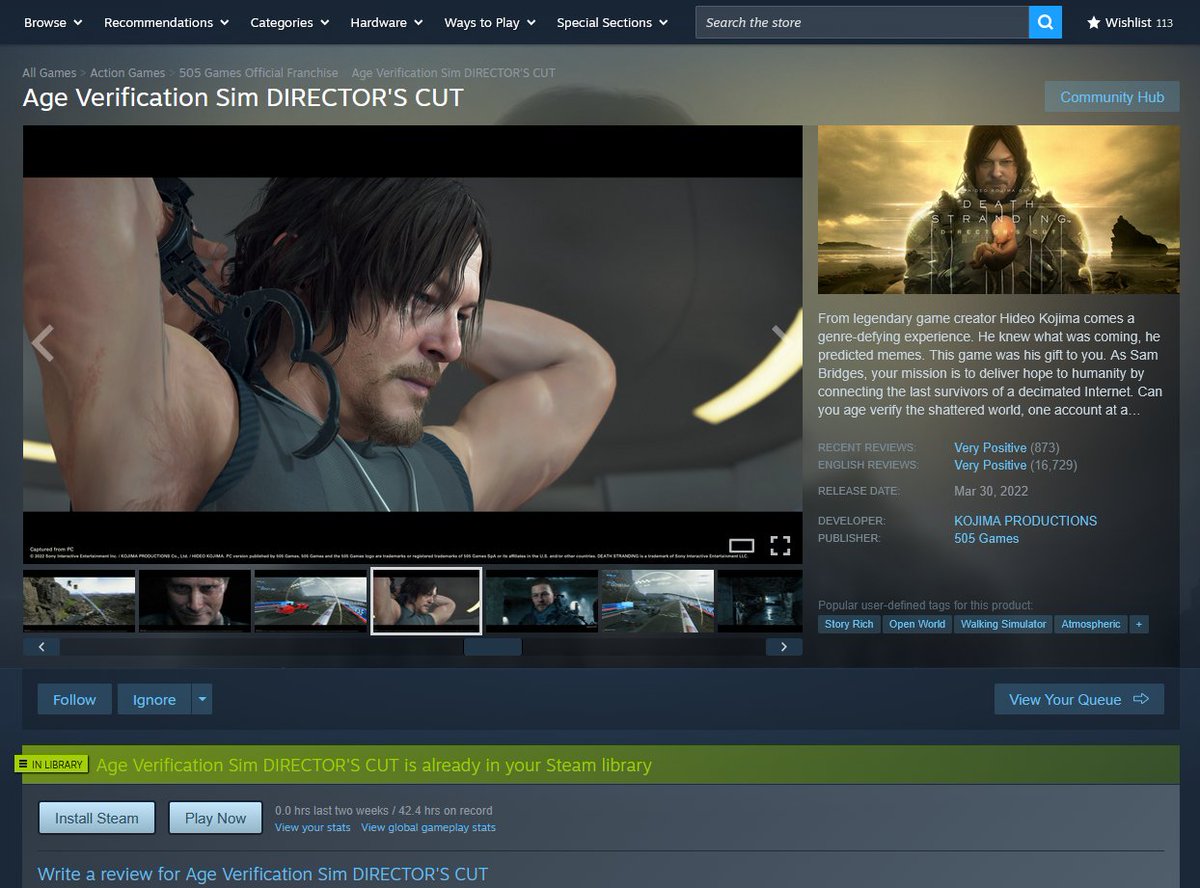The height and width of the screenshot is (888, 1200).
Task: Go to Action Games breadcrumb
Action: (128, 73)
